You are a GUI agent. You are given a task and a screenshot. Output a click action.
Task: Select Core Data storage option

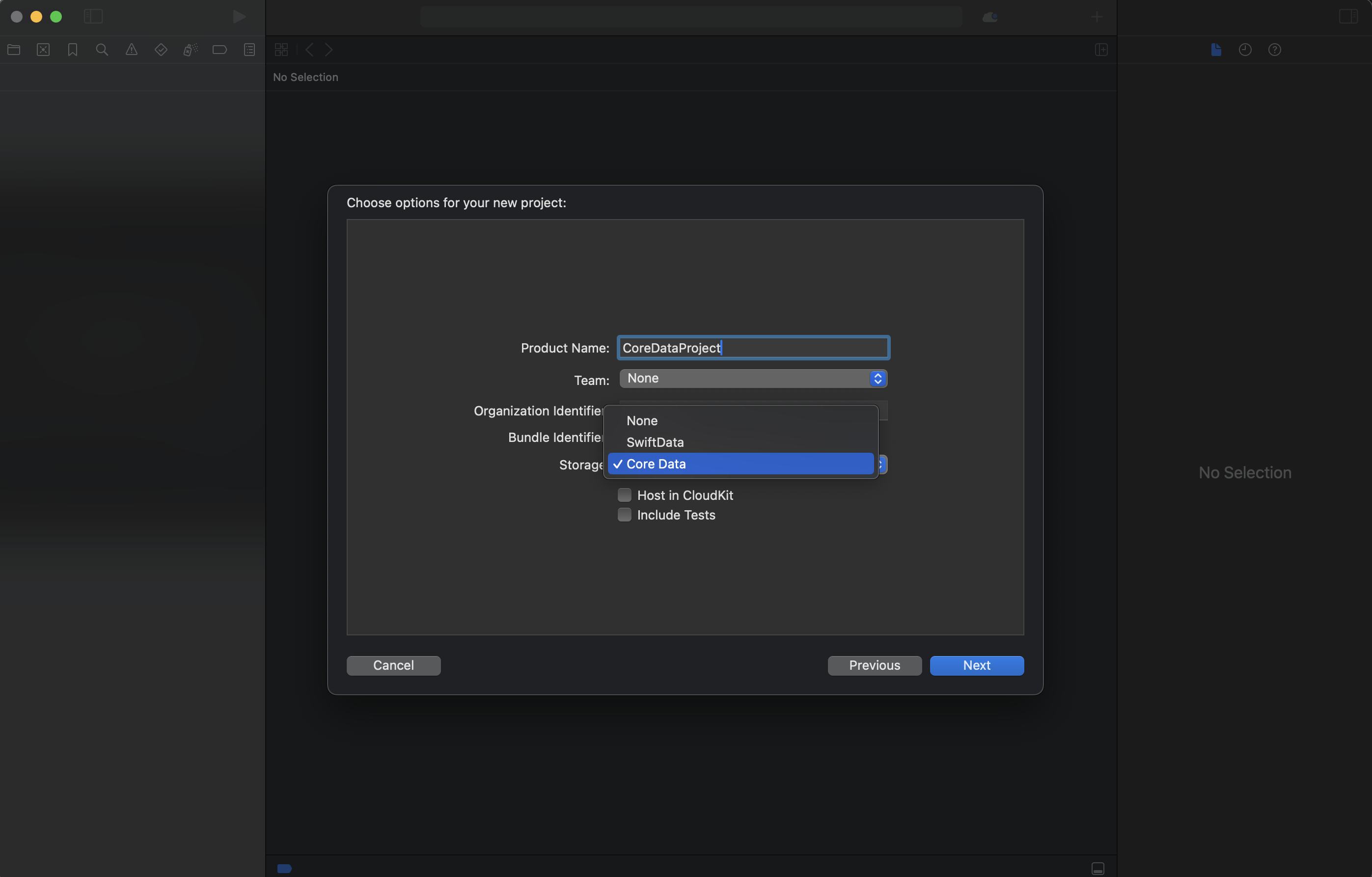[740, 464]
